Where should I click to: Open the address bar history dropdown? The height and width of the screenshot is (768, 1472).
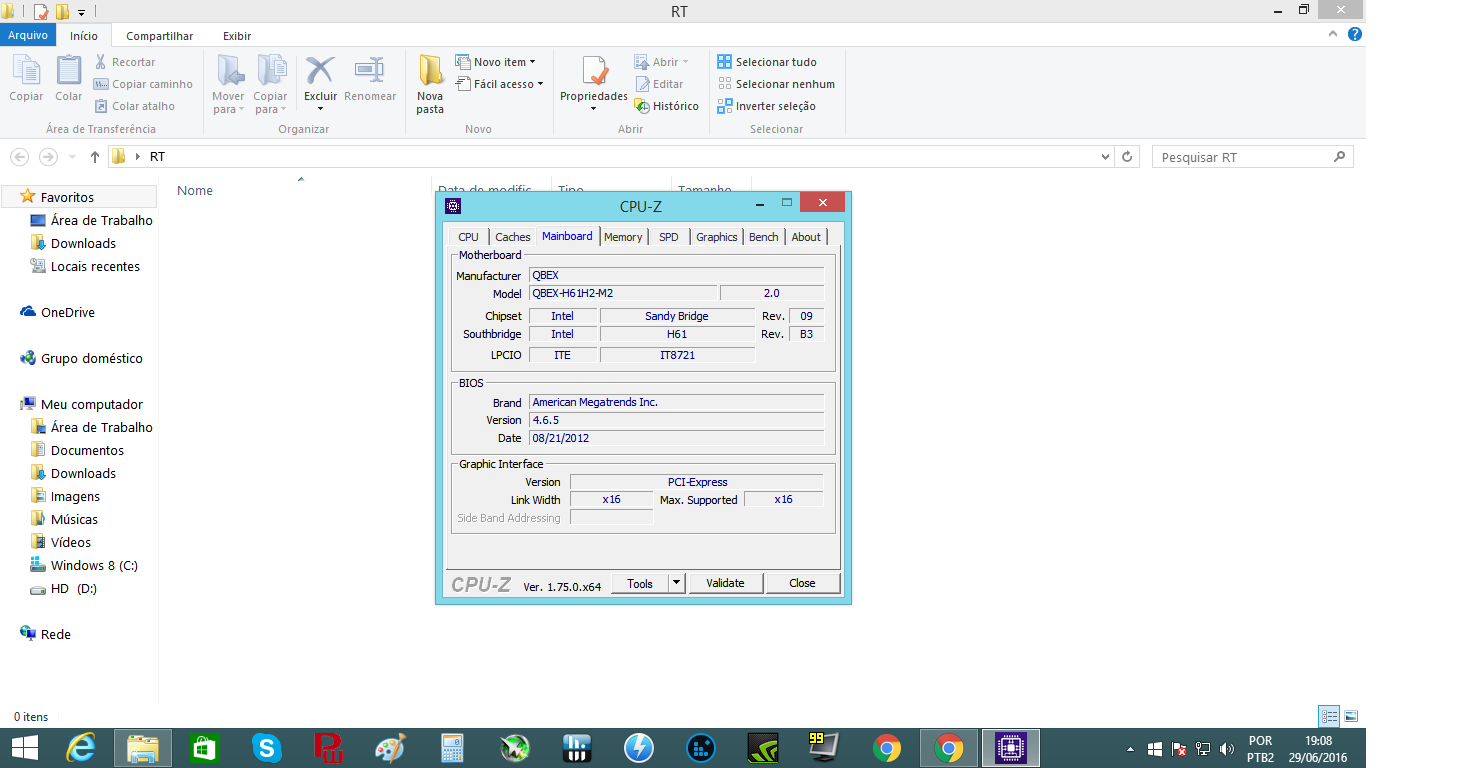1105,157
